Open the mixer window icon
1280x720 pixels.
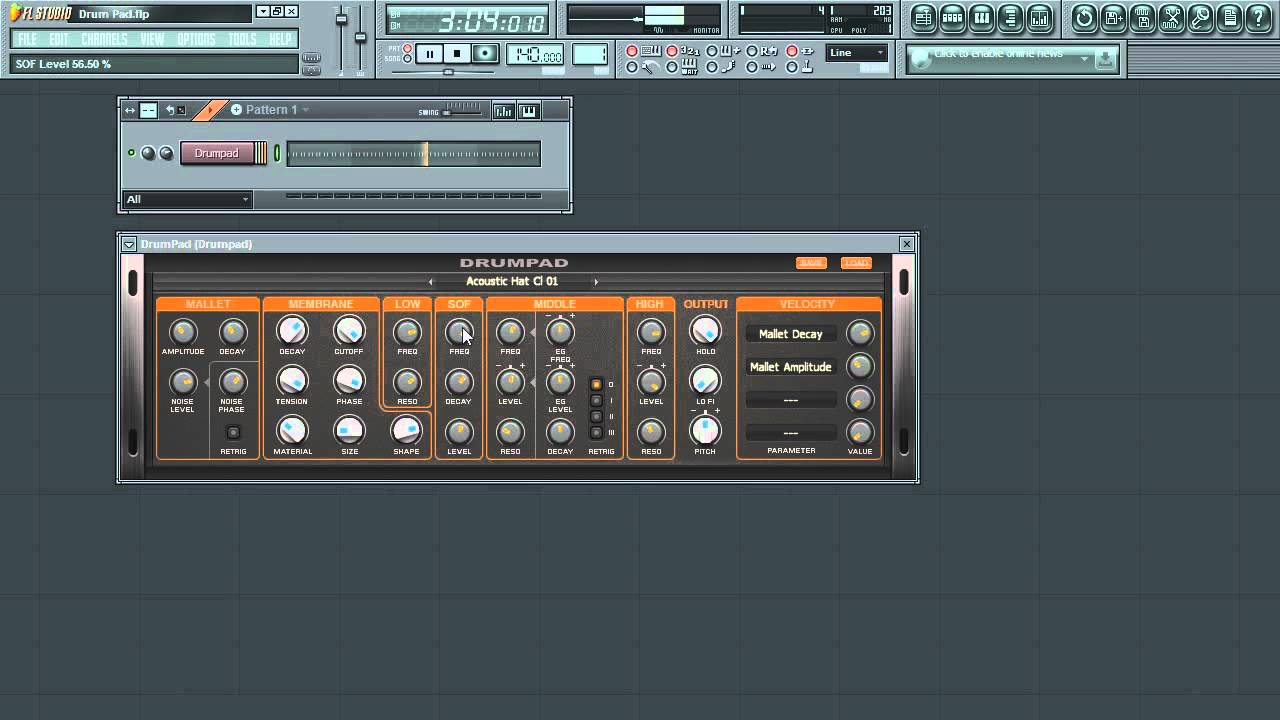tap(1040, 18)
